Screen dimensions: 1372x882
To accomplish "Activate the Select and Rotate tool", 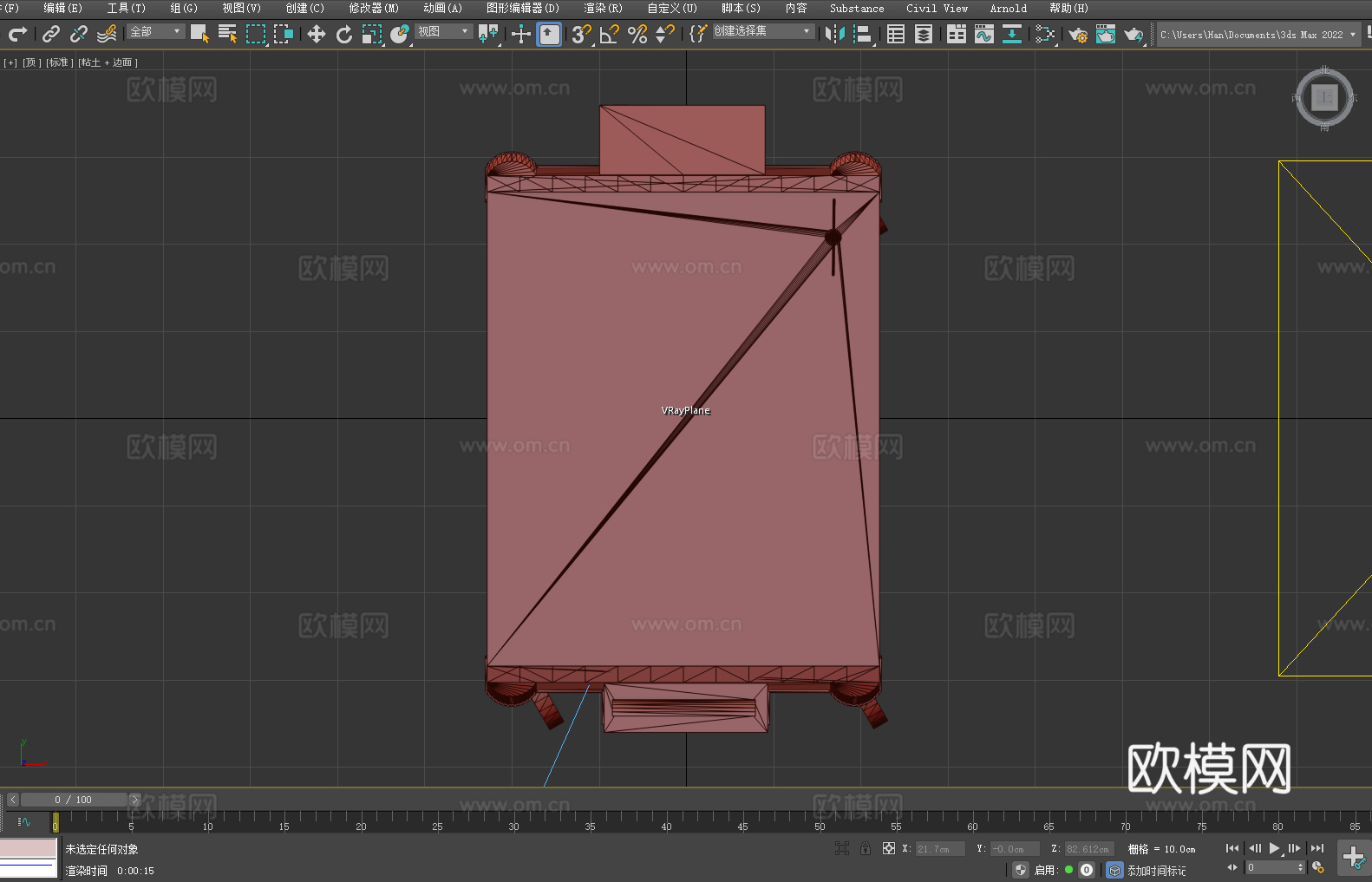I will pos(344,34).
